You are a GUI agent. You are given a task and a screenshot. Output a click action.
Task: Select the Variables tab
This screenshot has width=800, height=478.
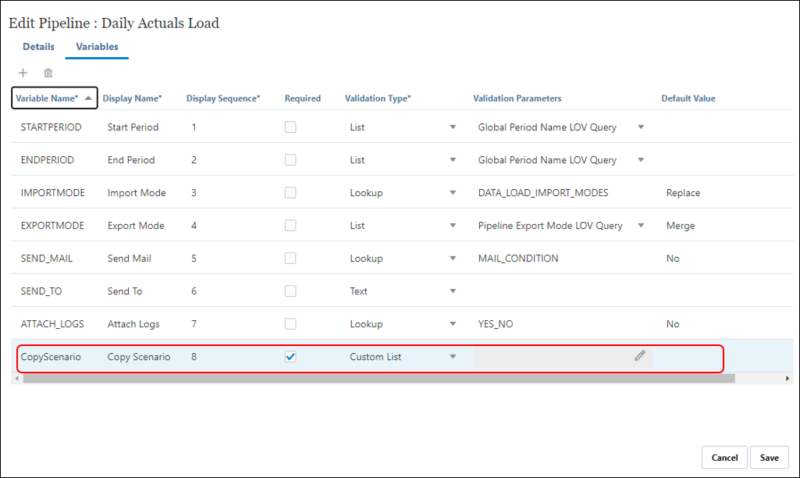click(x=98, y=46)
